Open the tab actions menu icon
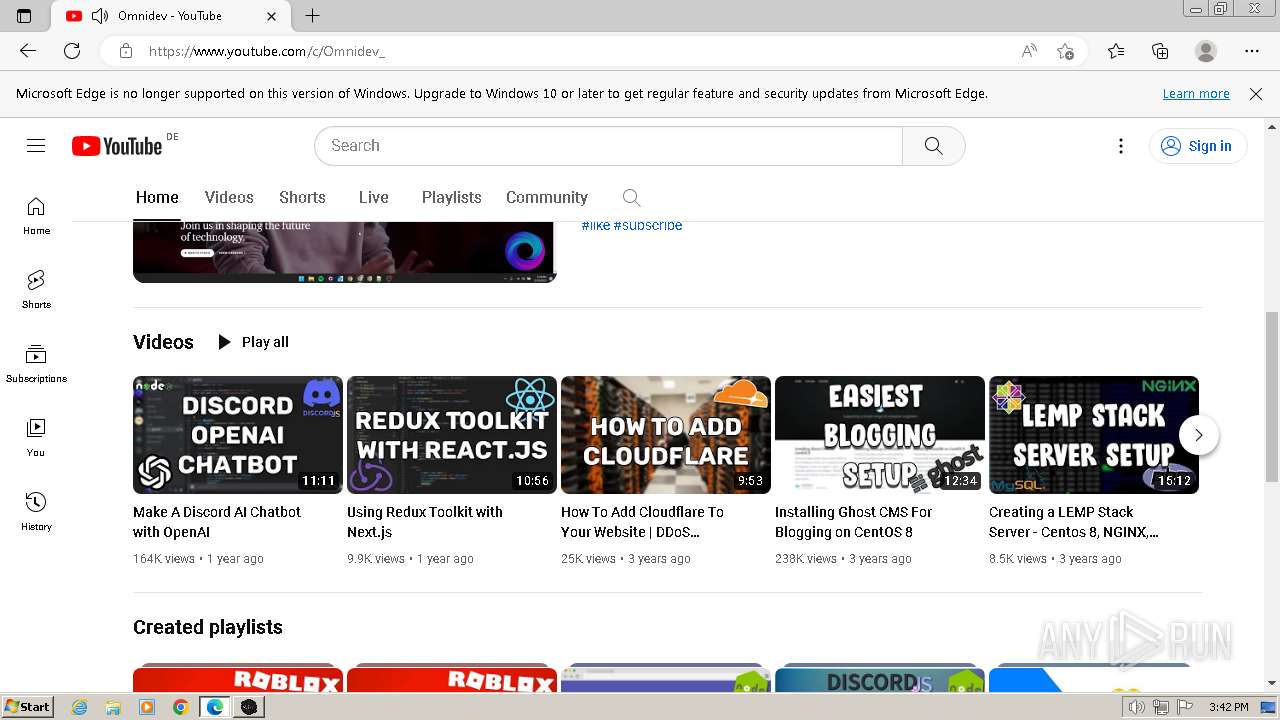1280x720 pixels. [x=24, y=16]
